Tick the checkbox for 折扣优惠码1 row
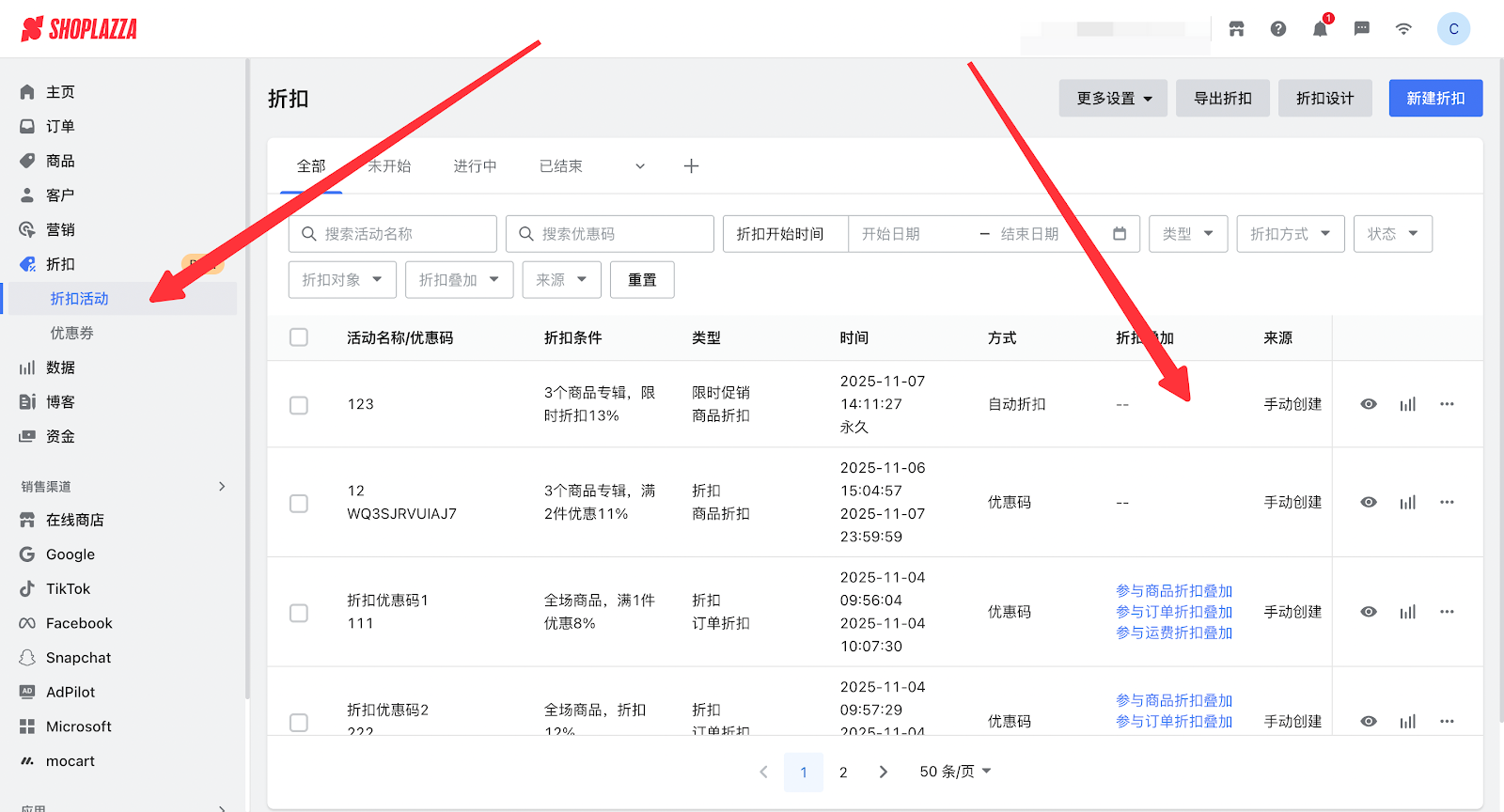Viewport: 1504px width, 812px height. tap(299, 613)
